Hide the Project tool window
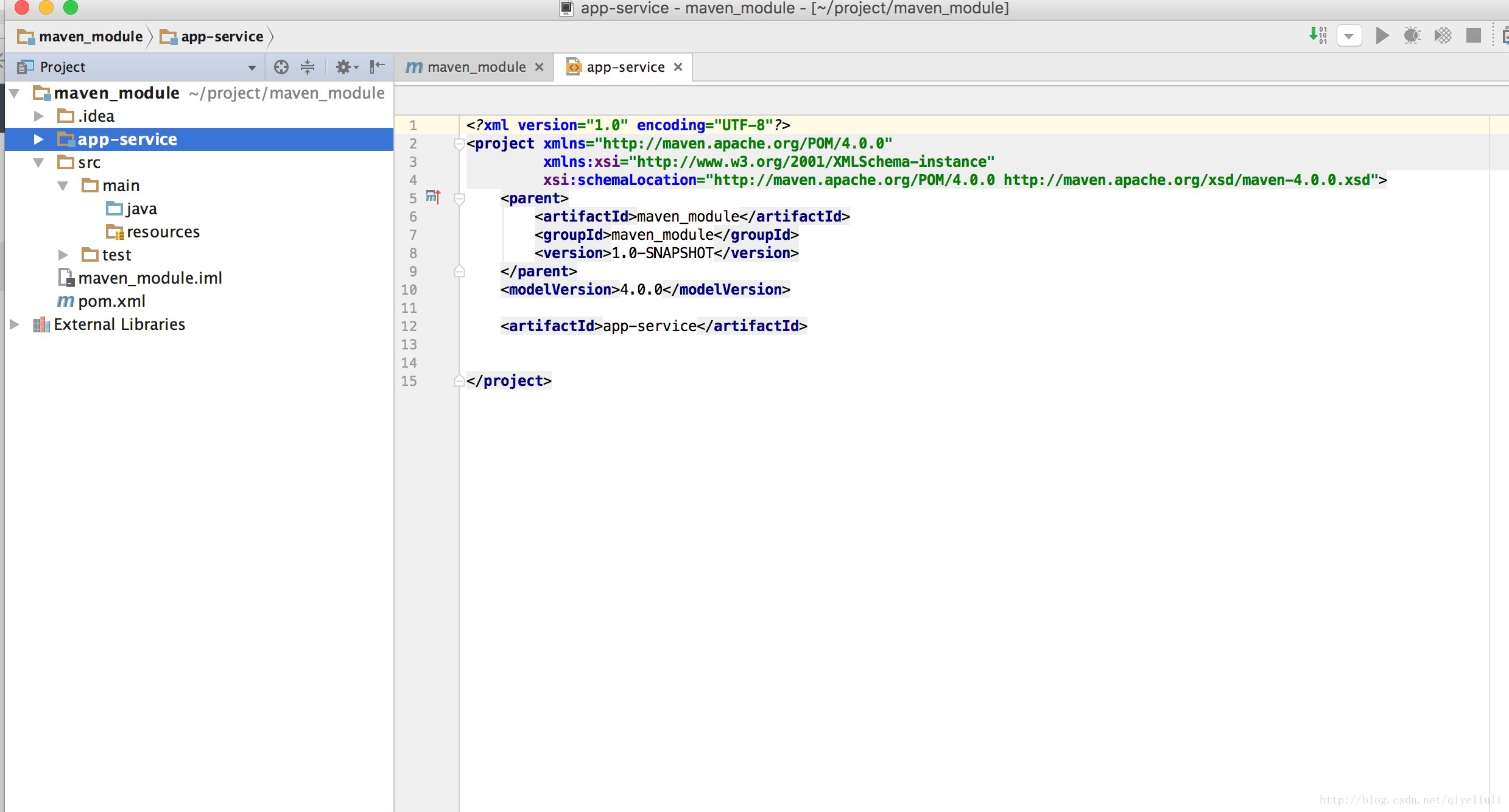 coord(378,67)
